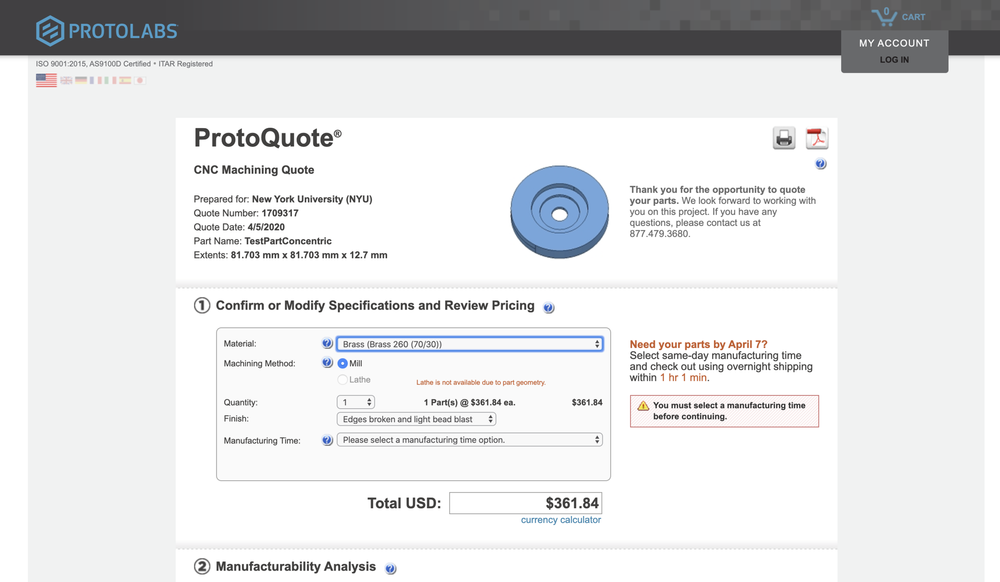The width and height of the screenshot is (1000, 582).
Task: Select the Italian flag
Action: point(110,80)
